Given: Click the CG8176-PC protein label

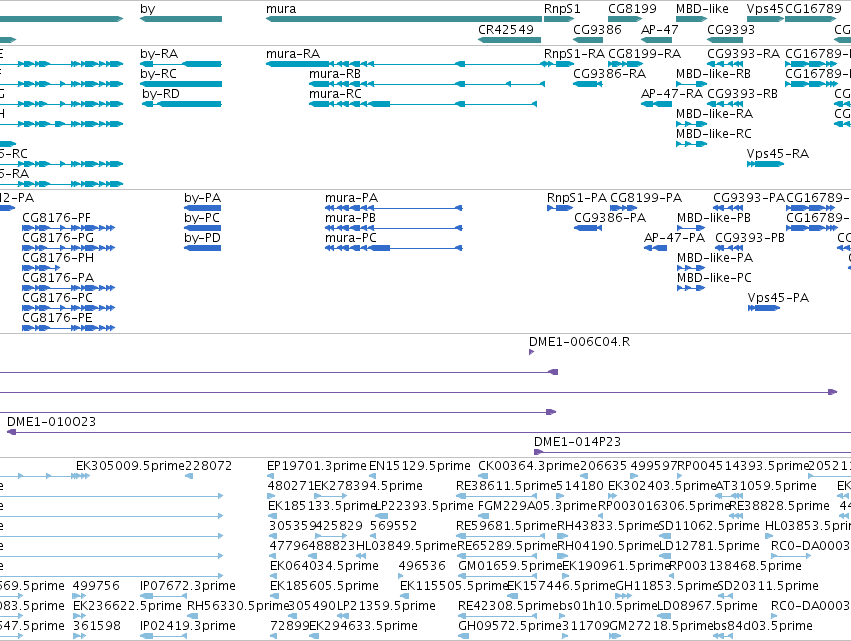Looking at the screenshot, I should (58, 298).
